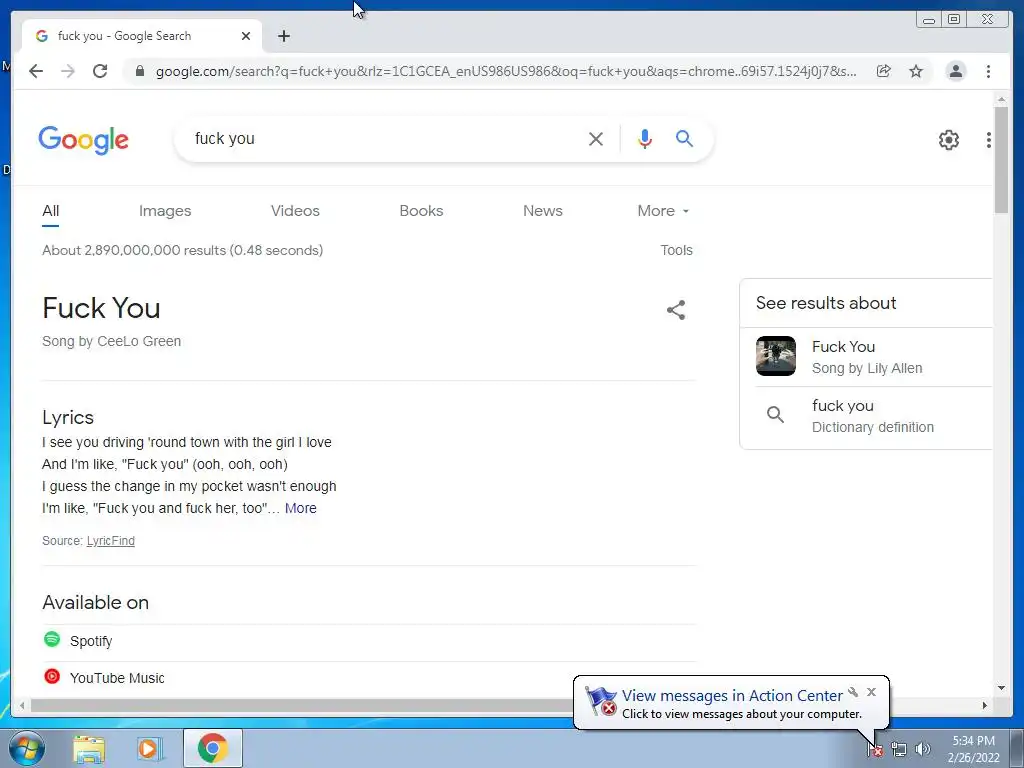Click the Chrome address bar URL

coord(505,71)
